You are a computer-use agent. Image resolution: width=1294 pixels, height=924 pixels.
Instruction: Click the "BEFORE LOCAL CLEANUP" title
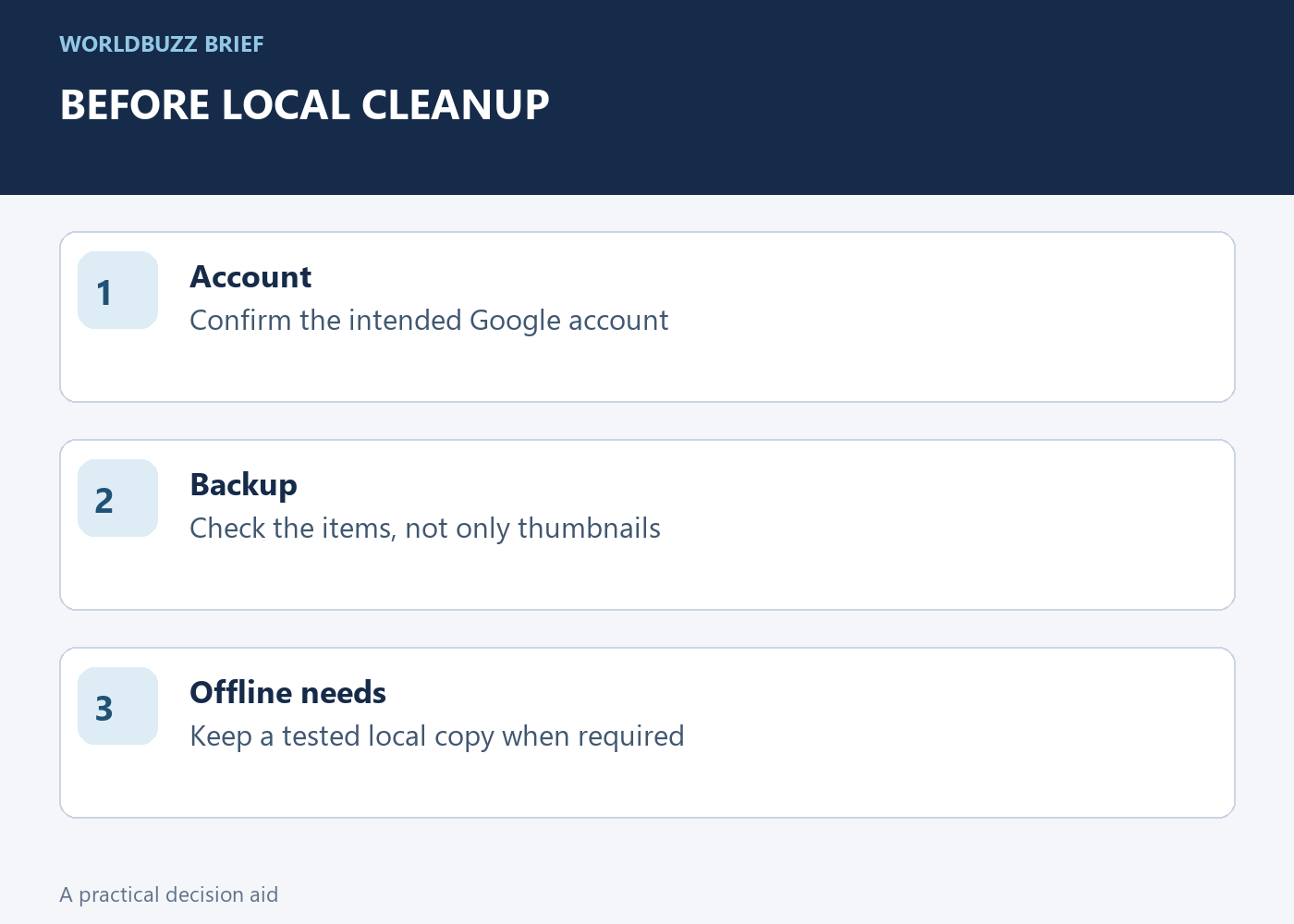(x=305, y=104)
